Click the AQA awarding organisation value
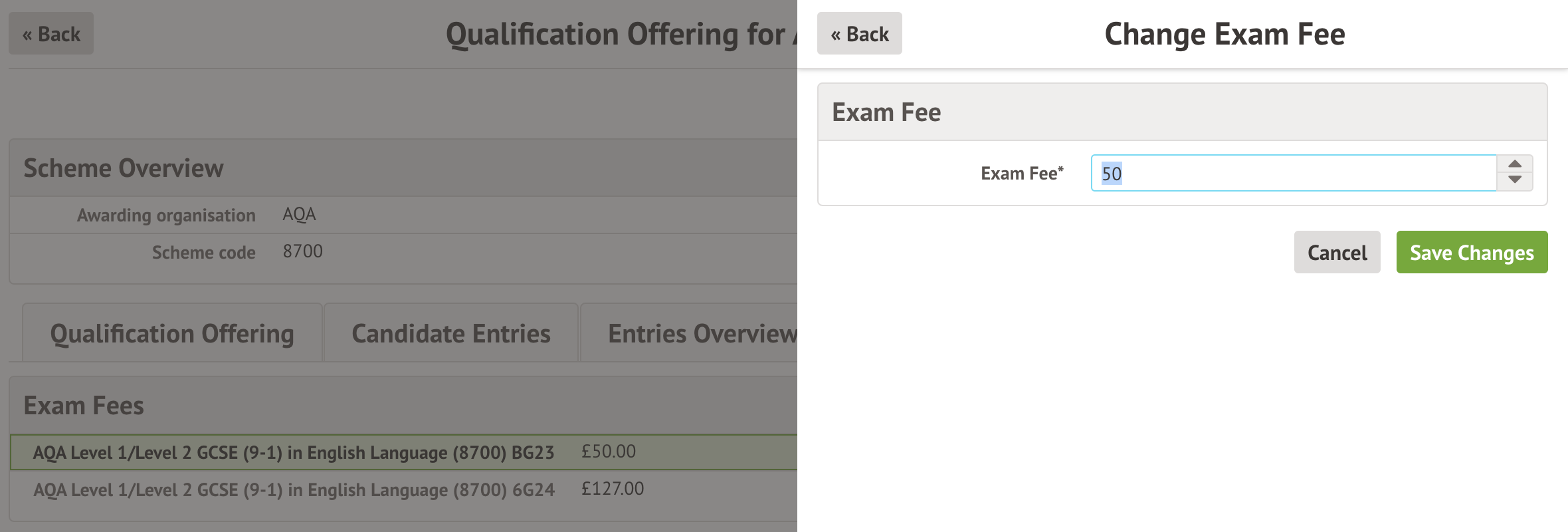 [299, 215]
